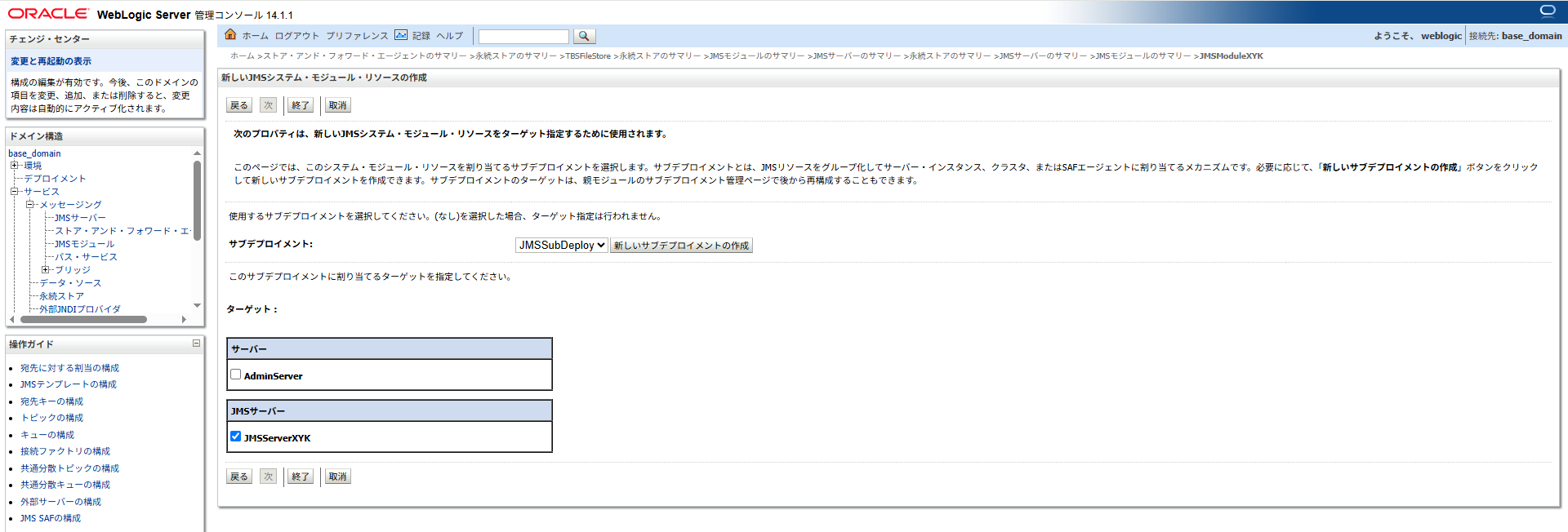
Task: Click domain tree horizontal scrollbar thumb
Action: click(83, 319)
